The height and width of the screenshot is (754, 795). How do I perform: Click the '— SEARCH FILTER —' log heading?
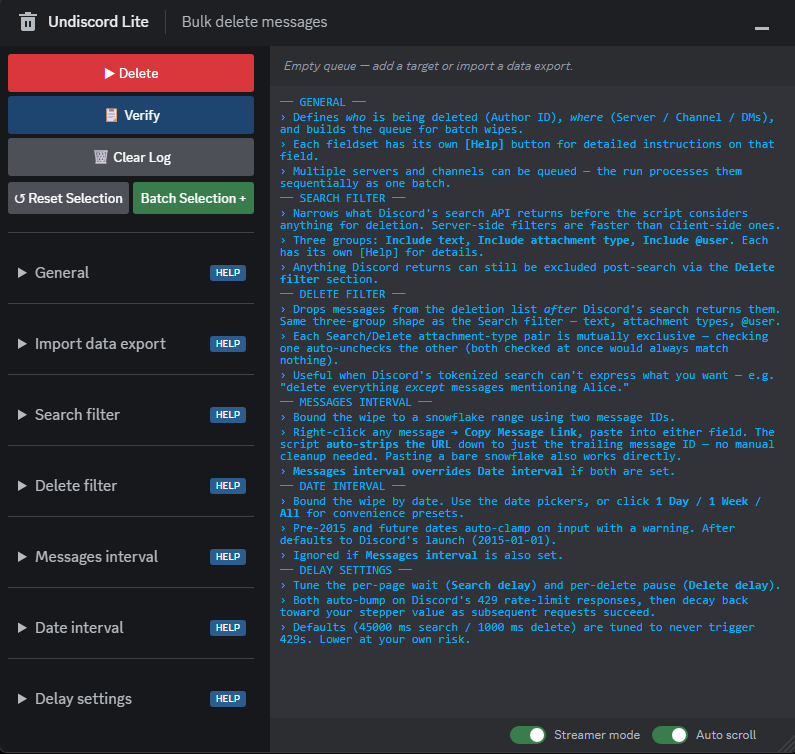click(342, 198)
